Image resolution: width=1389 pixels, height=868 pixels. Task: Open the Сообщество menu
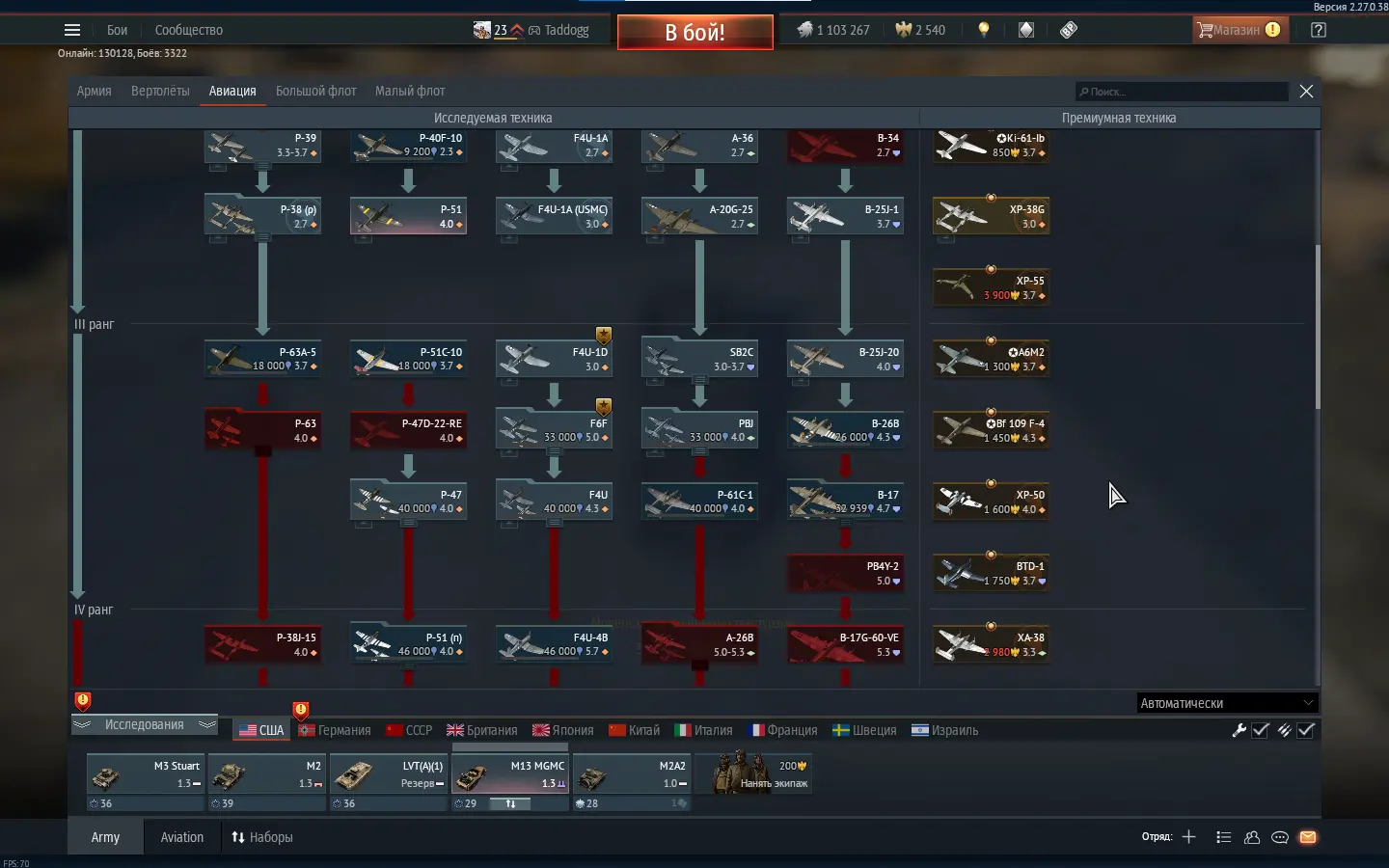point(189,30)
